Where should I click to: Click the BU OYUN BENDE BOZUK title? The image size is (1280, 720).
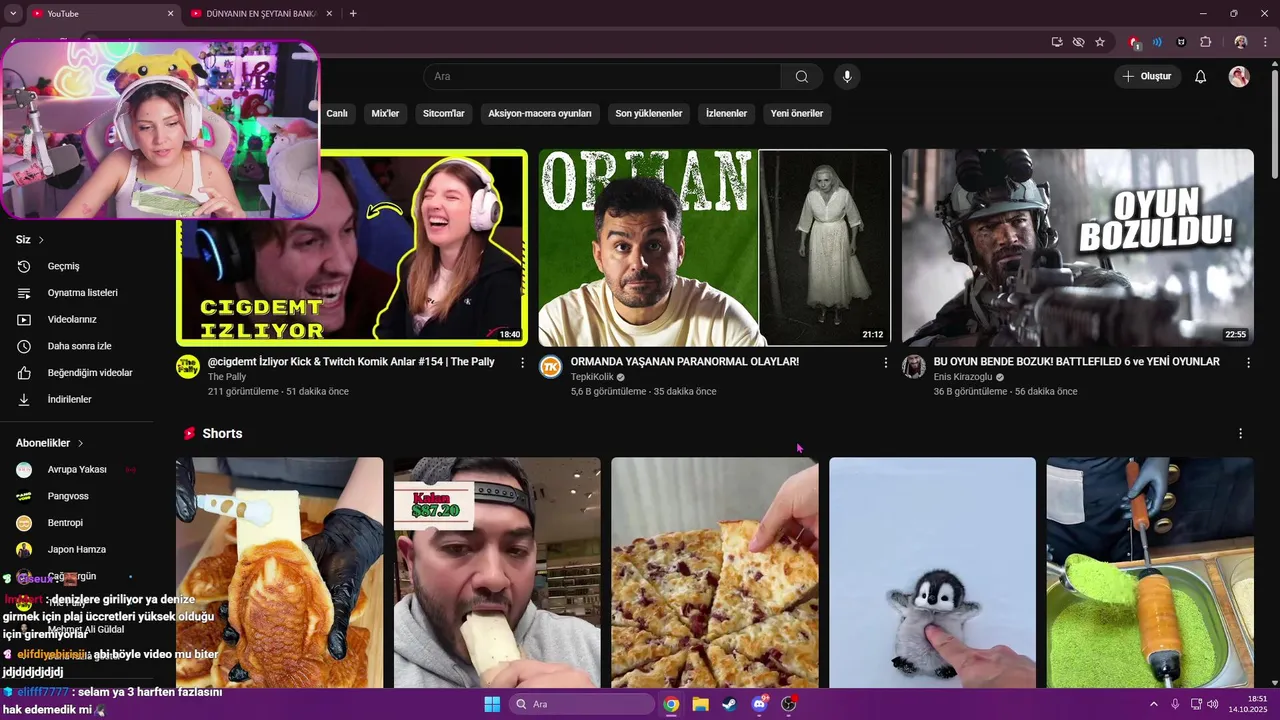(x=1077, y=362)
